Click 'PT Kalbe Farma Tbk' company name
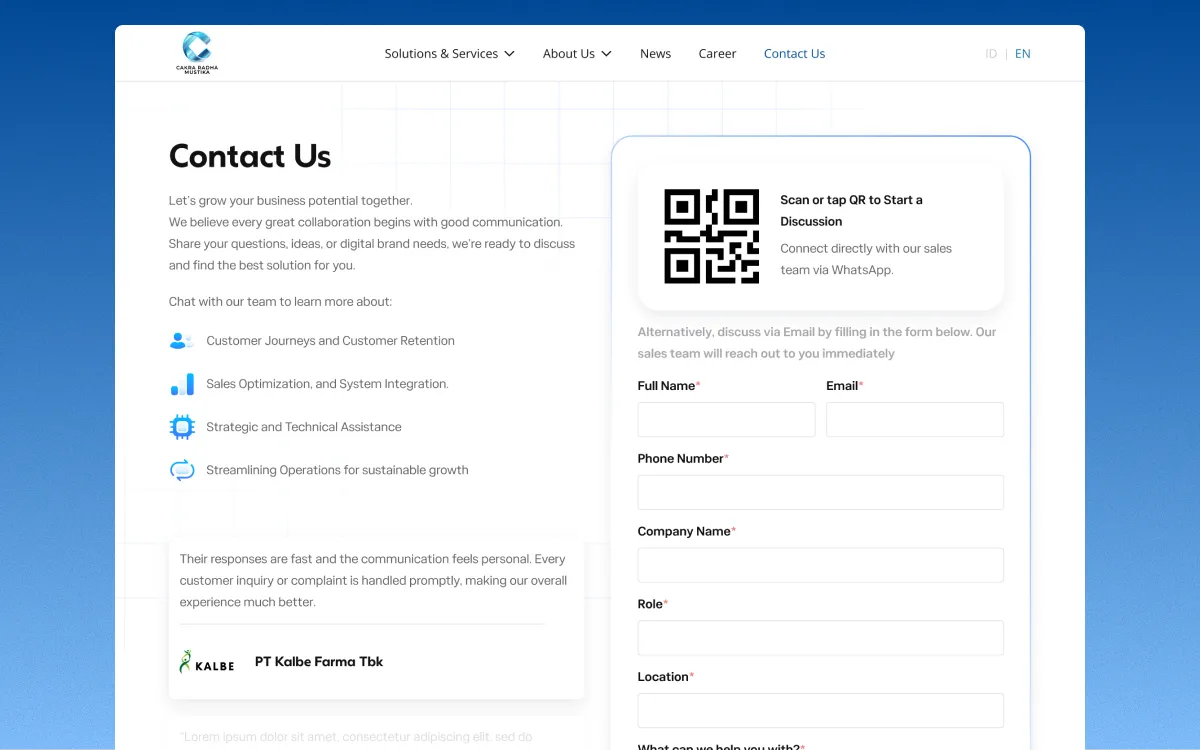This screenshot has width=1200, height=750. 319,662
